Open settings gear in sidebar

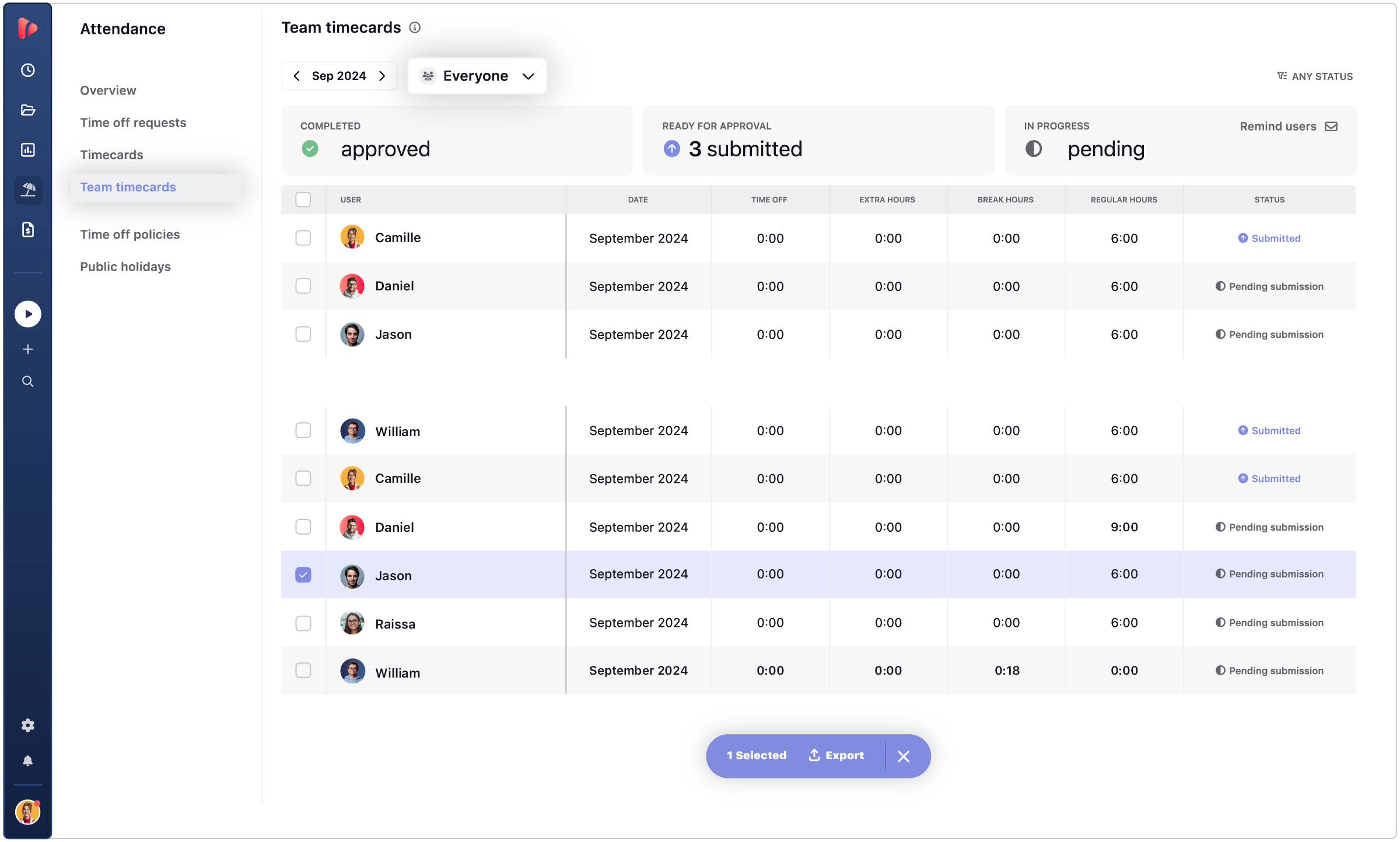point(28,725)
